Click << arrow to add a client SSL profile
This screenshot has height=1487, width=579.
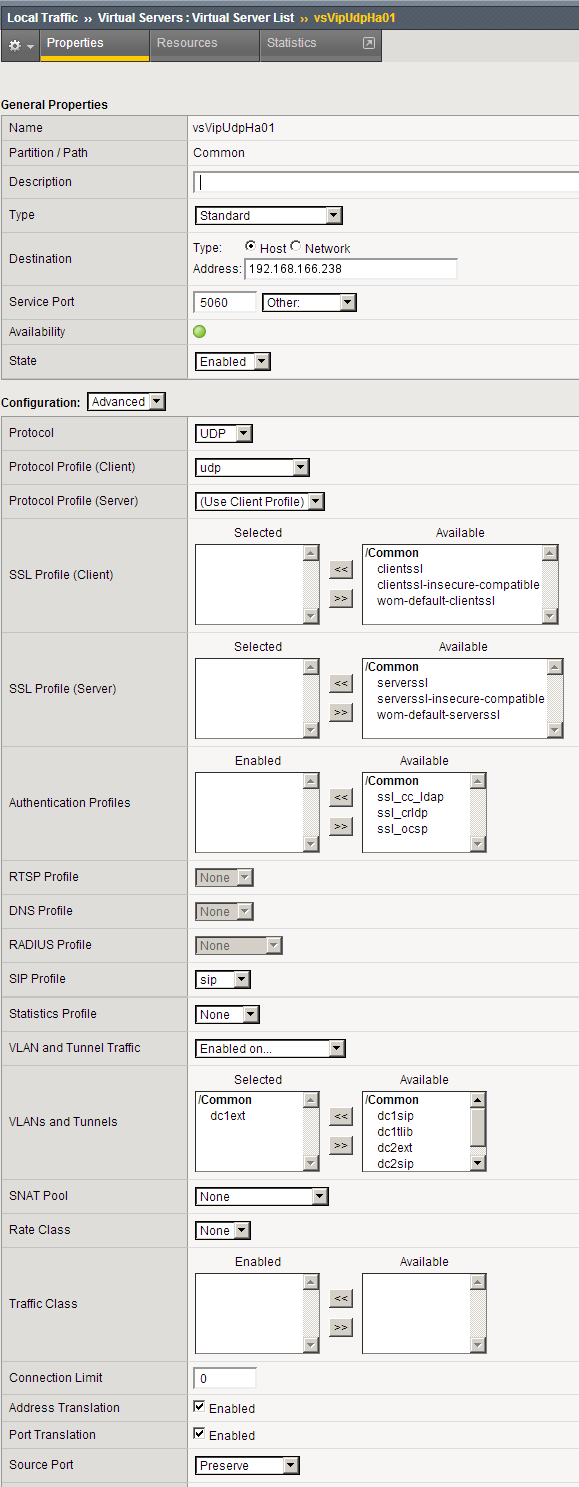(340, 569)
